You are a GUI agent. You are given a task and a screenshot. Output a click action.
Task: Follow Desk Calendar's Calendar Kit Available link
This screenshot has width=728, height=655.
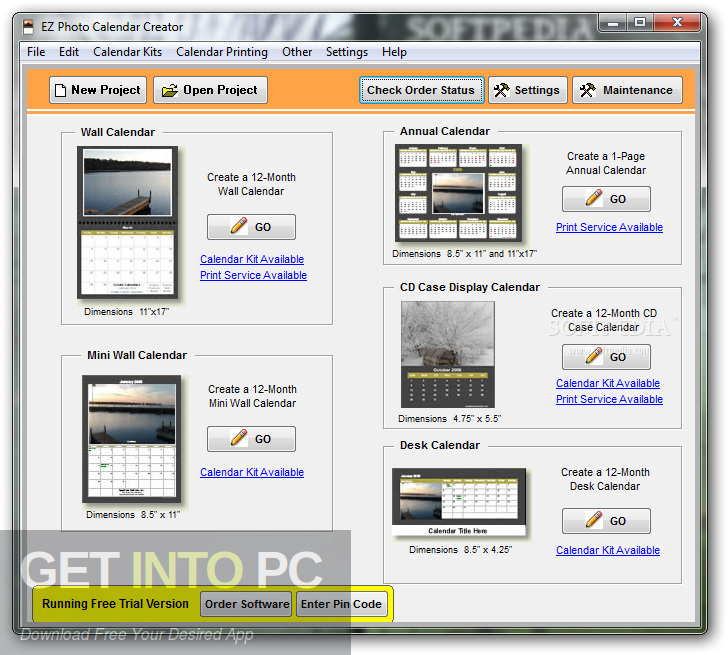[x=608, y=550]
